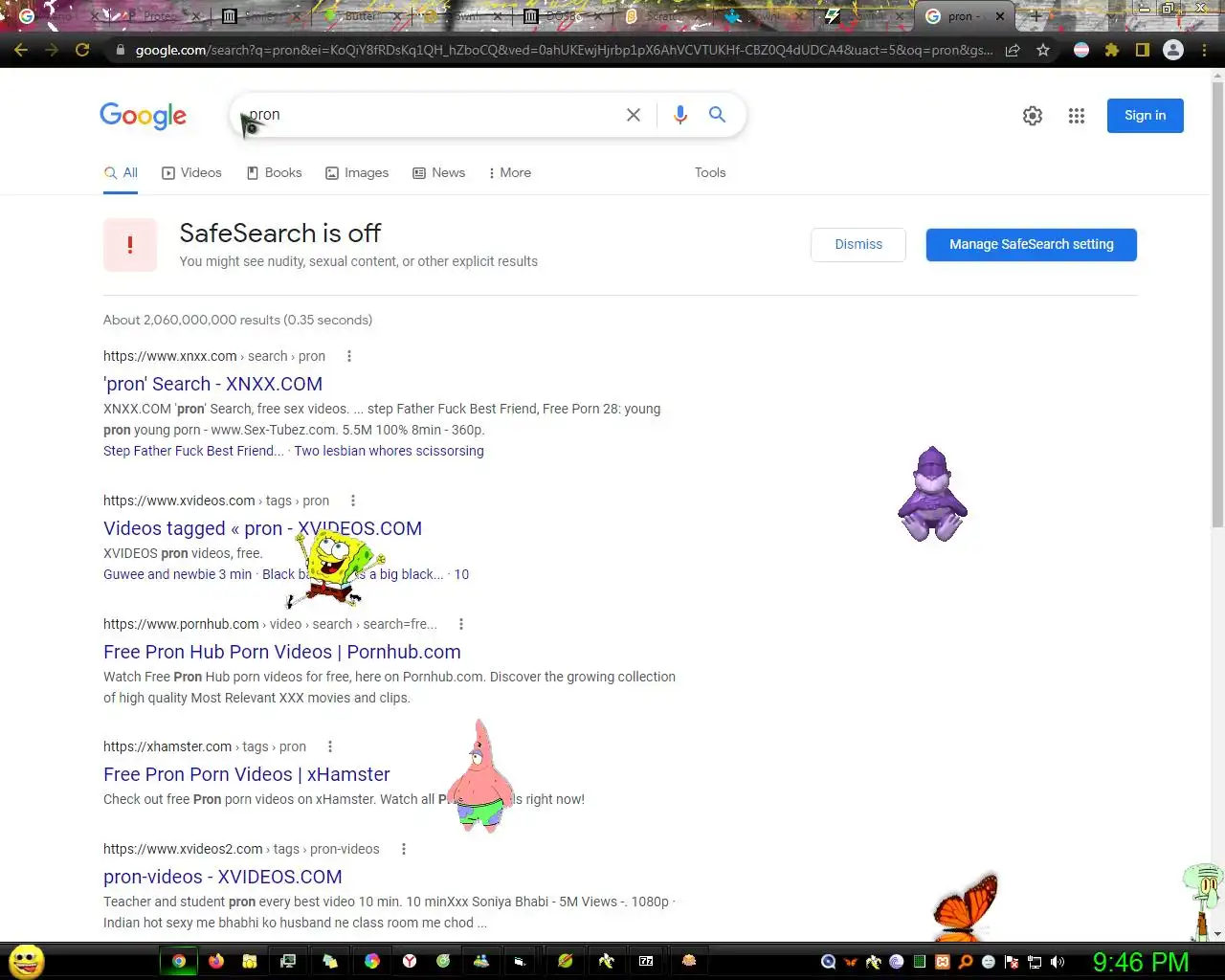Open Firefox from the taskbar

tap(216, 961)
